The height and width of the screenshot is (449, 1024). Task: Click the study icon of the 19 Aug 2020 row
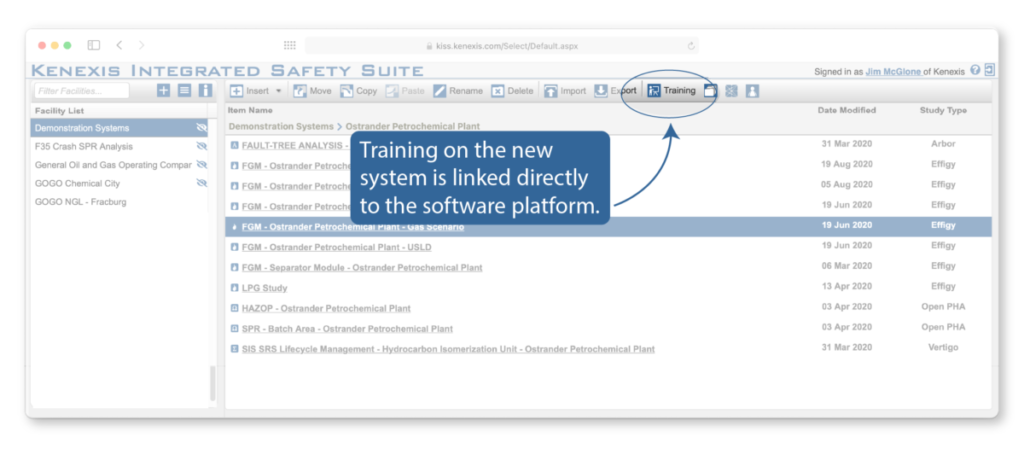234,166
